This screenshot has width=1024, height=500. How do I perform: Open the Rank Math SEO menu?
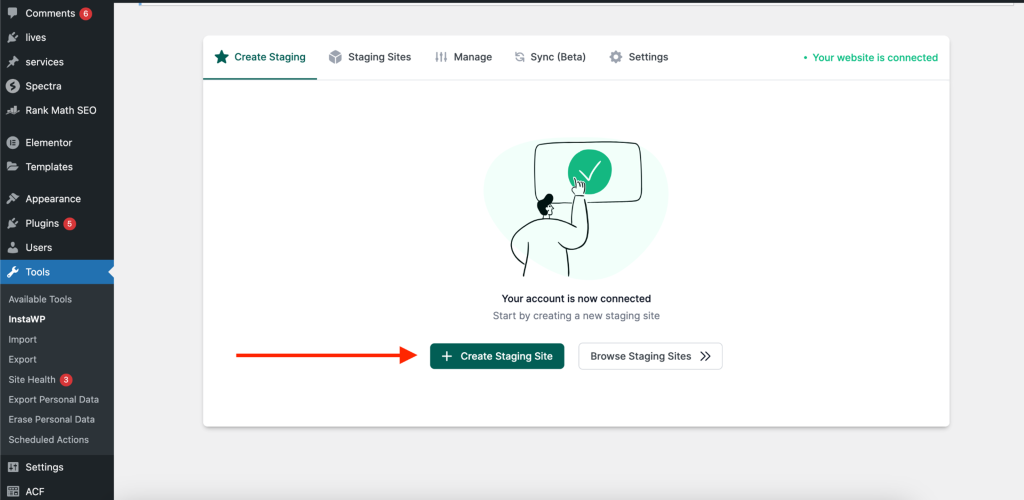pos(57,110)
